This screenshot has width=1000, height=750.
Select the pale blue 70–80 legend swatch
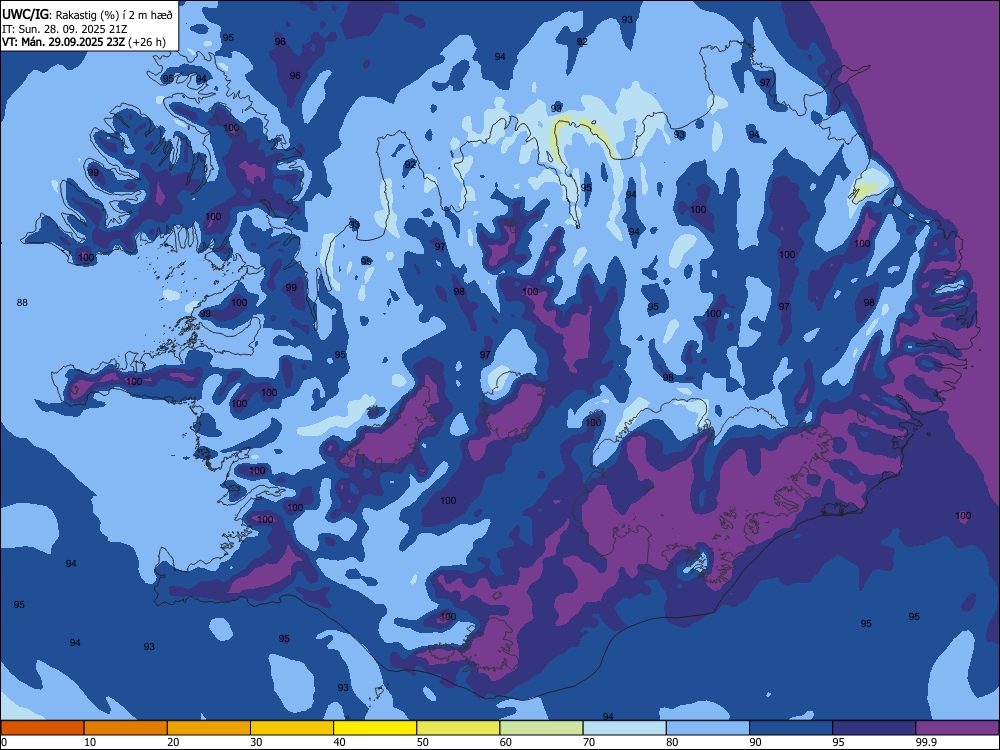(624, 728)
